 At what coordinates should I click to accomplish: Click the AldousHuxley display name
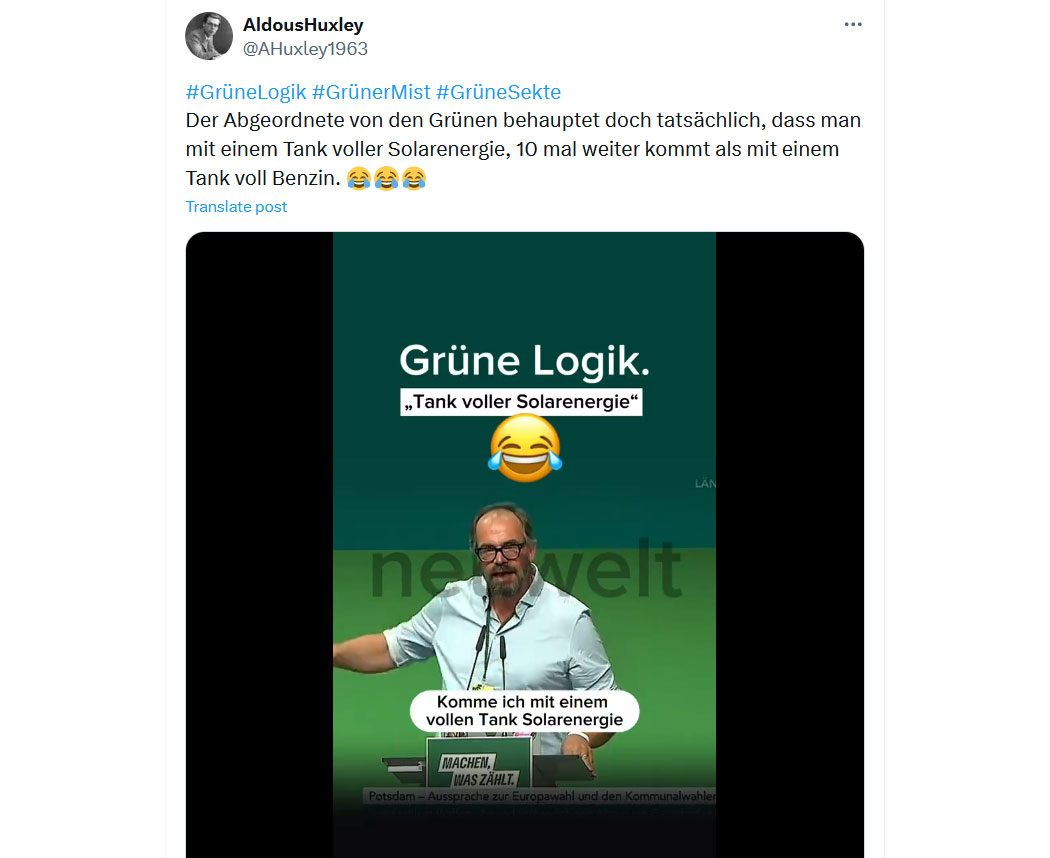[303, 25]
